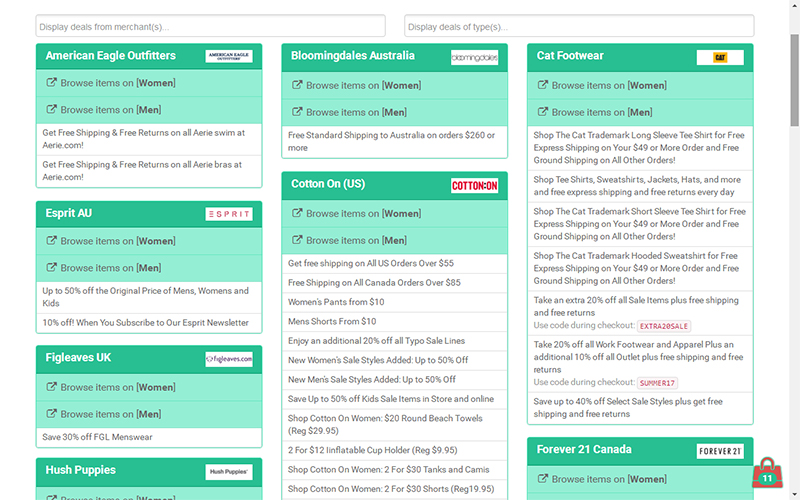The image size is (800, 500).
Task: Browse Esprit AU Men items
Action: coord(149,268)
